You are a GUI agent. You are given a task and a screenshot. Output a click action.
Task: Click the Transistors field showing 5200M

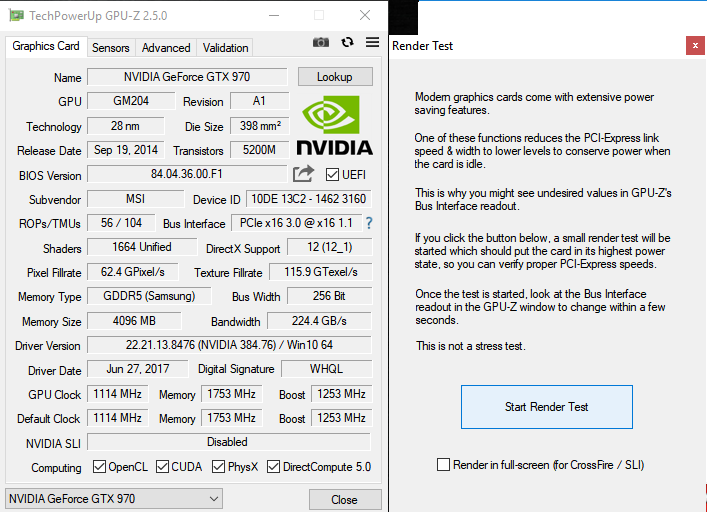click(x=259, y=150)
